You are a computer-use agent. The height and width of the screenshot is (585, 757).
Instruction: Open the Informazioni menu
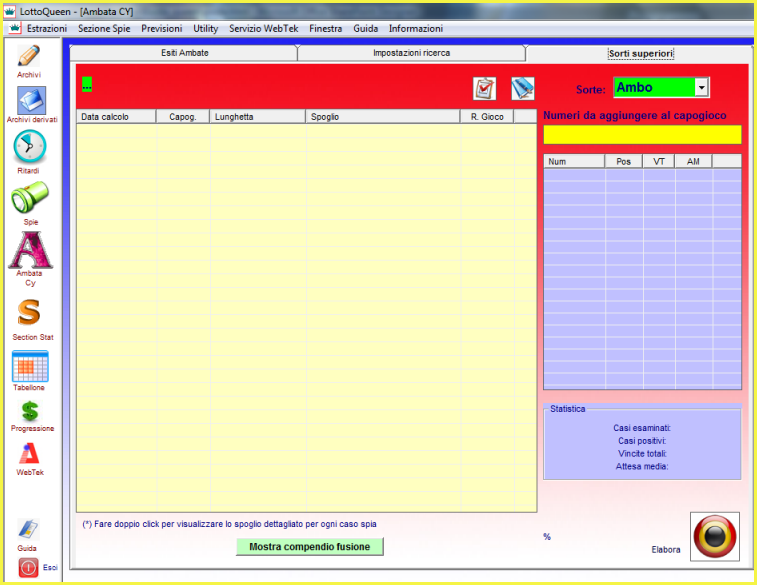tap(416, 28)
